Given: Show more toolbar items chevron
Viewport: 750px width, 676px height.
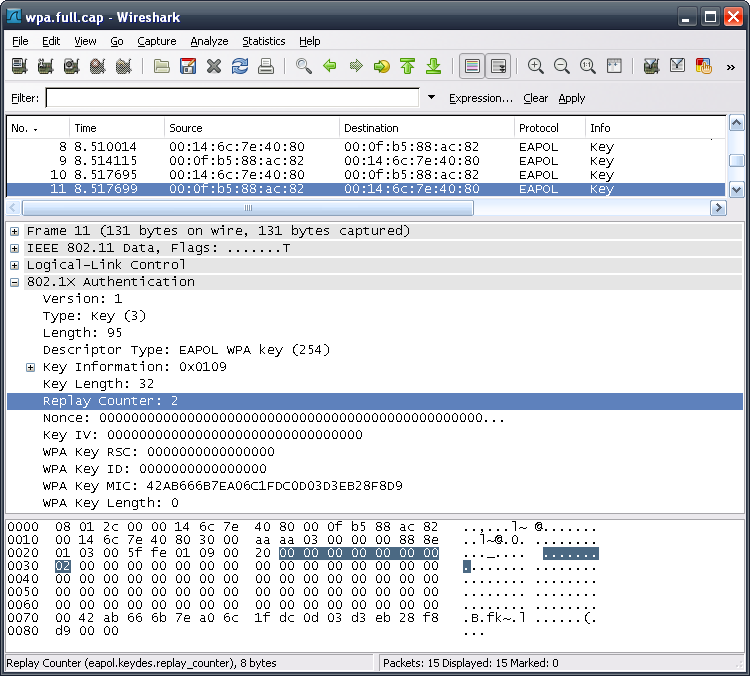Looking at the screenshot, I should [730, 67].
